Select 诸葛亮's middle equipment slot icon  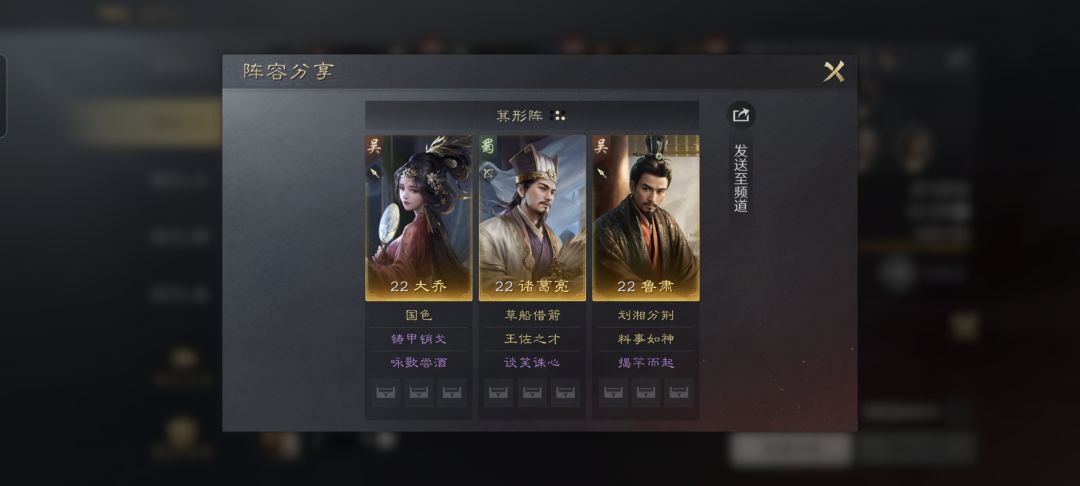click(532, 392)
